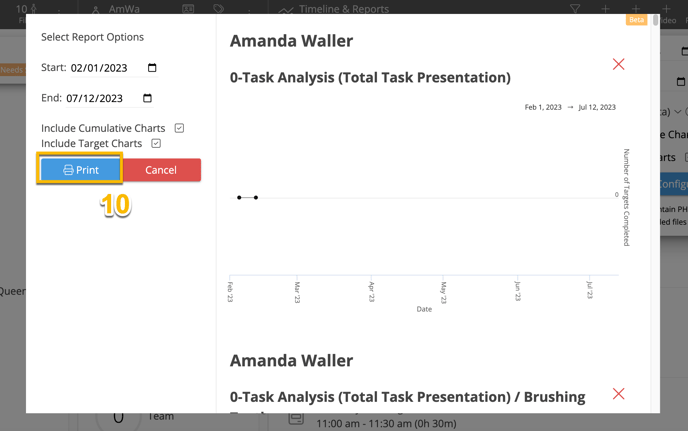The width and height of the screenshot is (688, 431).
Task: Open the Timeline & Reports tab
Action: [x=343, y=9]
